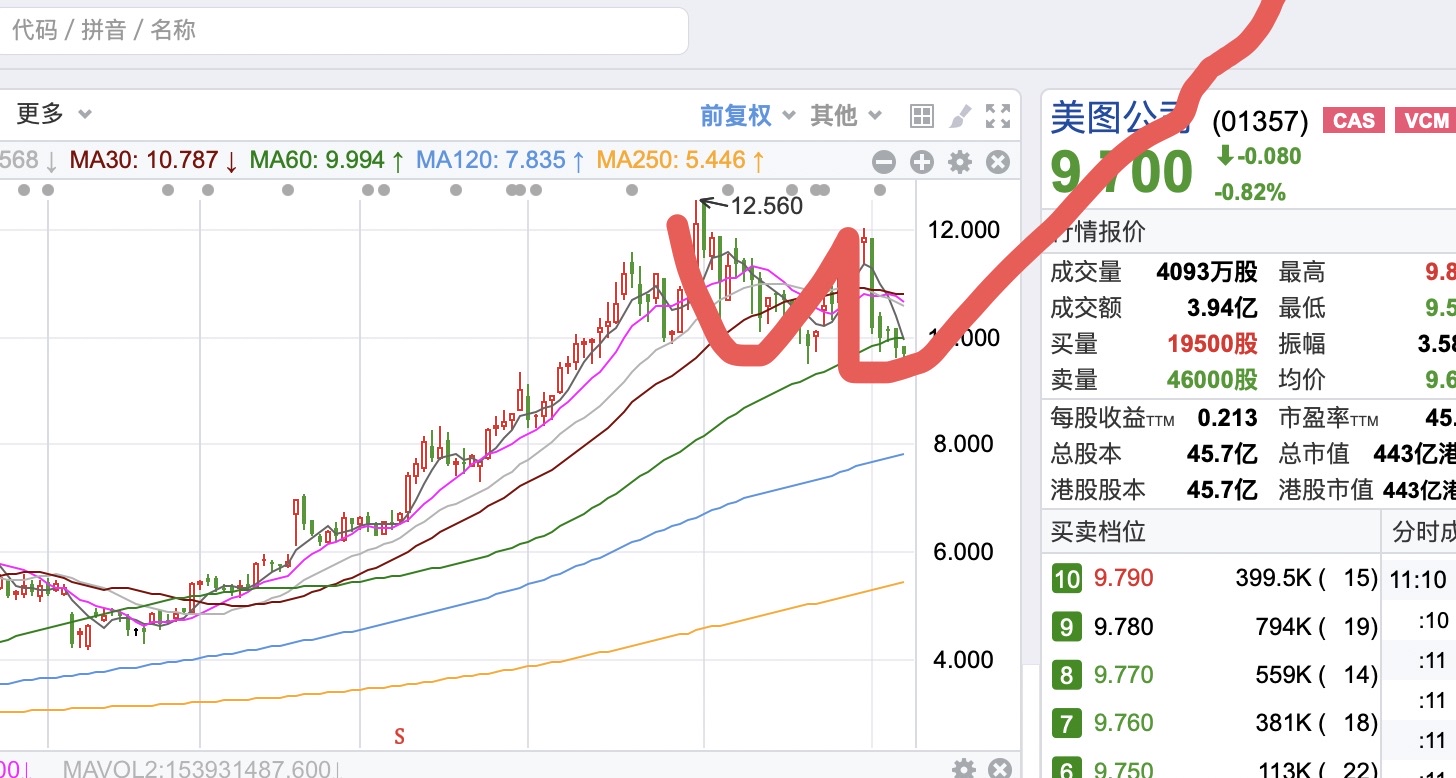This screenshot has height=778, width=1456.
Task: Click the 市盈率 label
Action: click(1329, 418)
